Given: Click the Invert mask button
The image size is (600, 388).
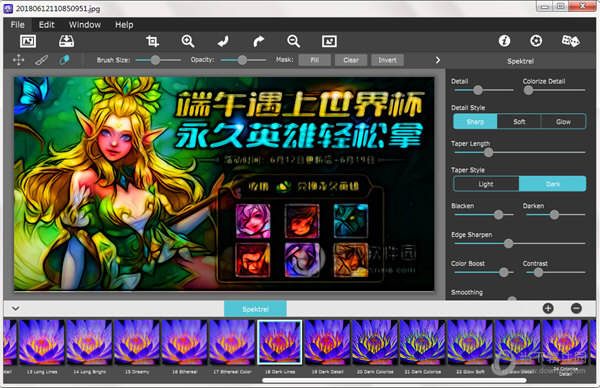Looking at the screenshot, I should coord(387,60).
